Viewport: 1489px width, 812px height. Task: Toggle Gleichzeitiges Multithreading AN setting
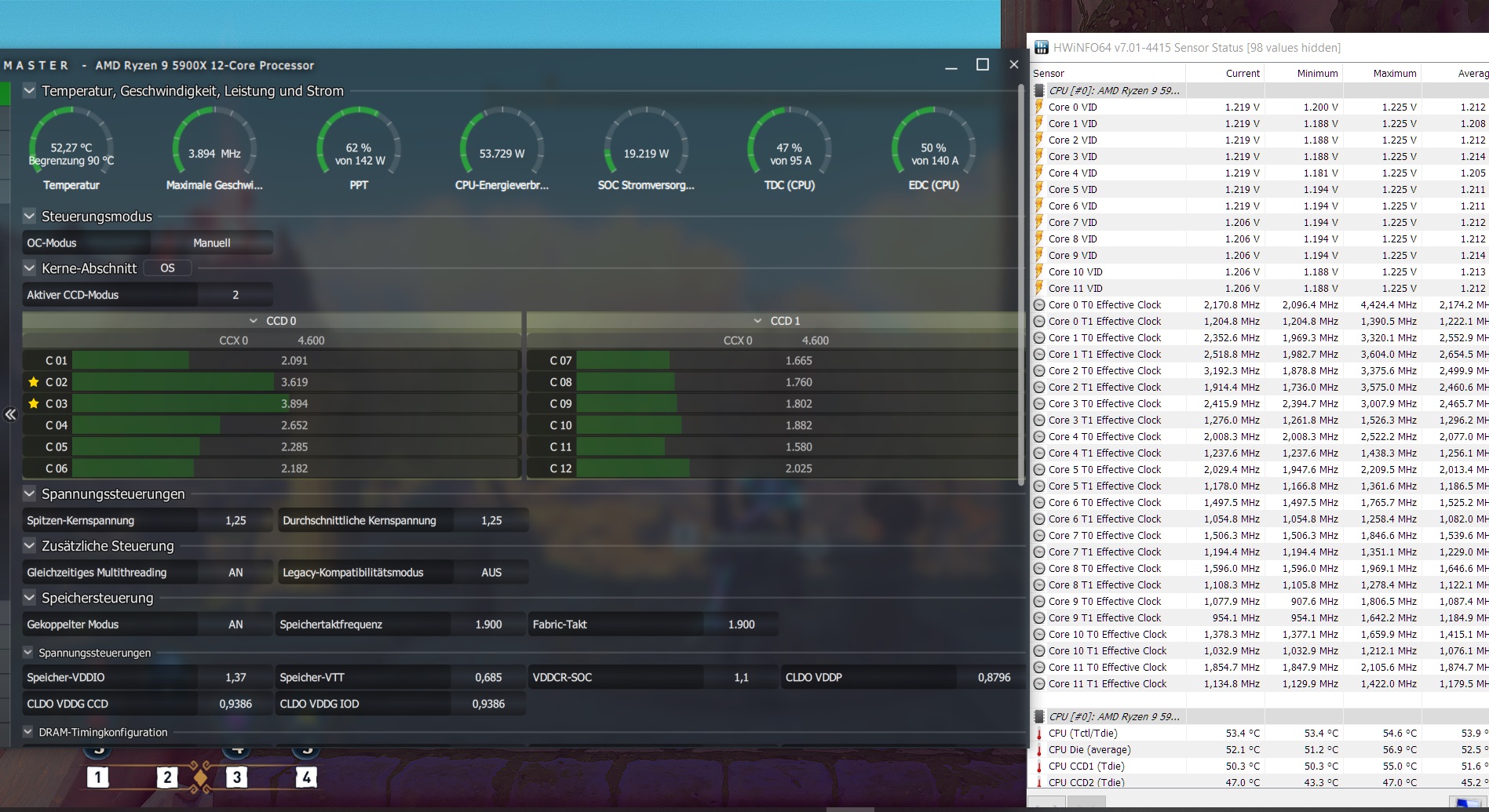(235, 573)
